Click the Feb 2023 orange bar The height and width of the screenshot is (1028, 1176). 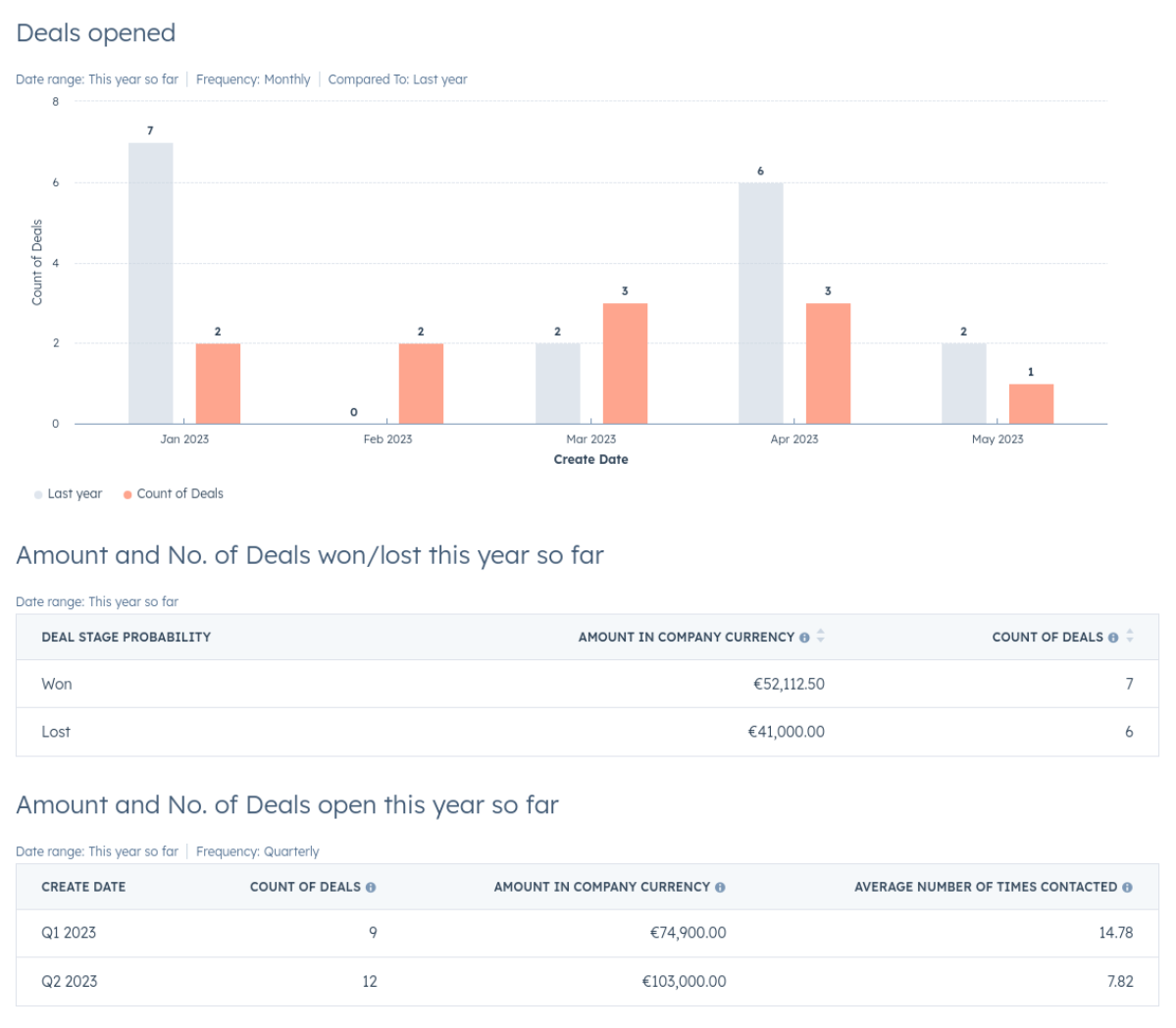pyautogui.click(x=421, y=384)
